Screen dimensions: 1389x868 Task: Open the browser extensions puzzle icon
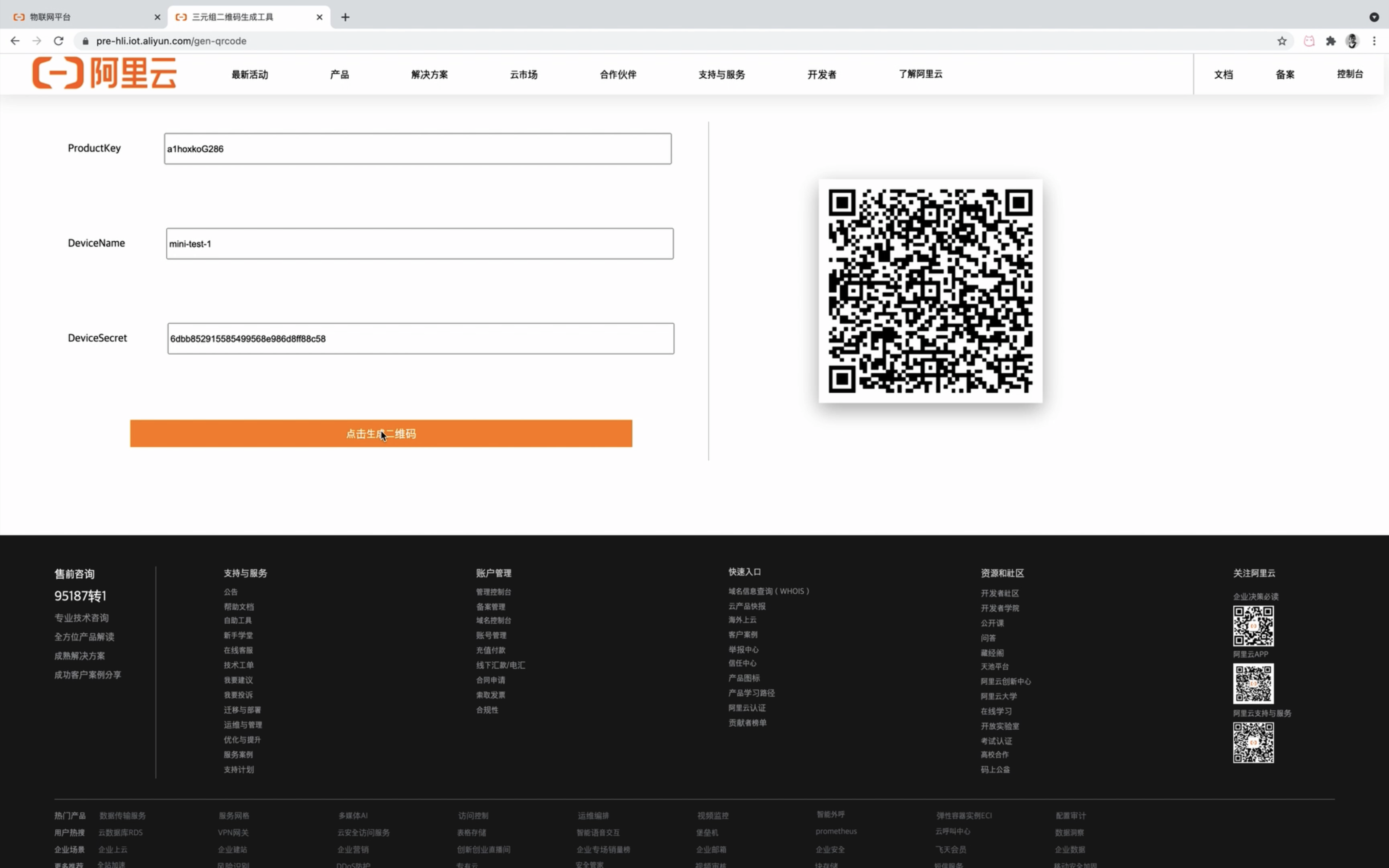pos(1330,41)
